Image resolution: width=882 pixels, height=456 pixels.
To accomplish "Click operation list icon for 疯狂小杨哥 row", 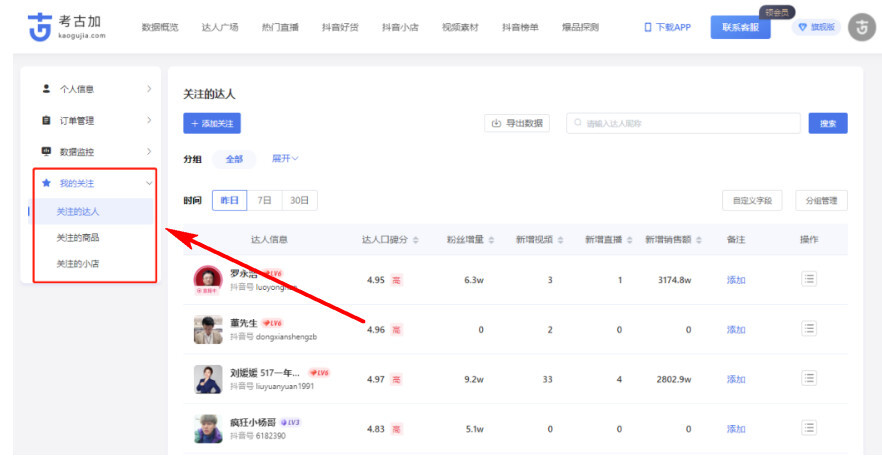I will click(809, 428).
